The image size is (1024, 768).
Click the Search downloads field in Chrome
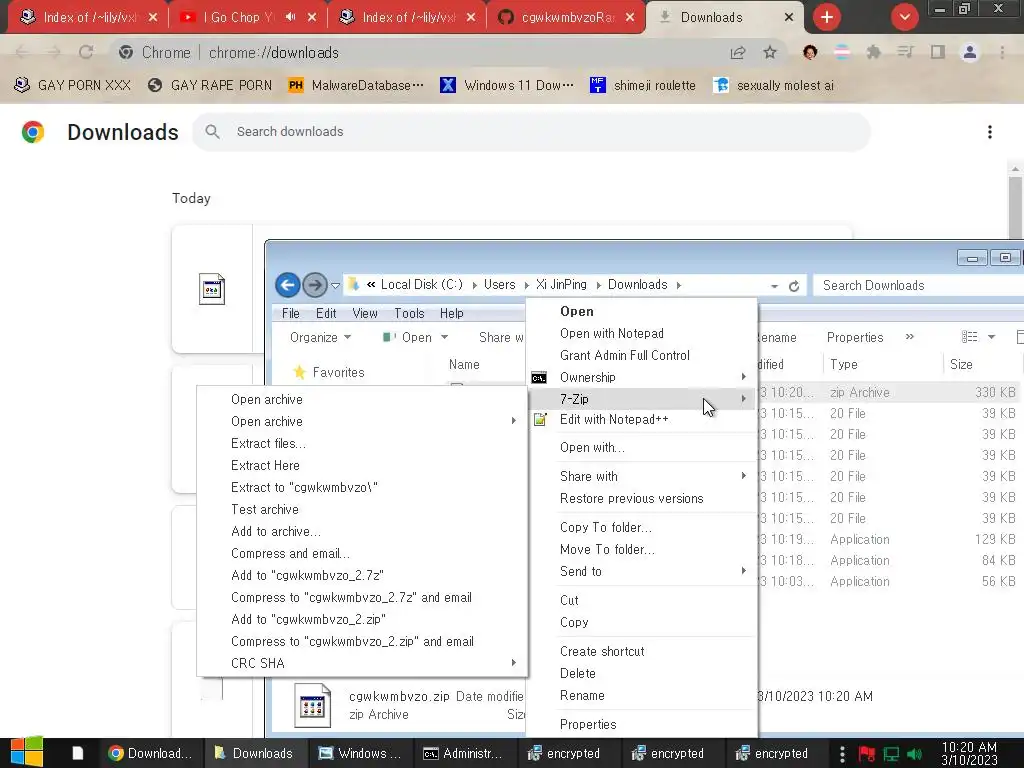(x=532, y=132)
